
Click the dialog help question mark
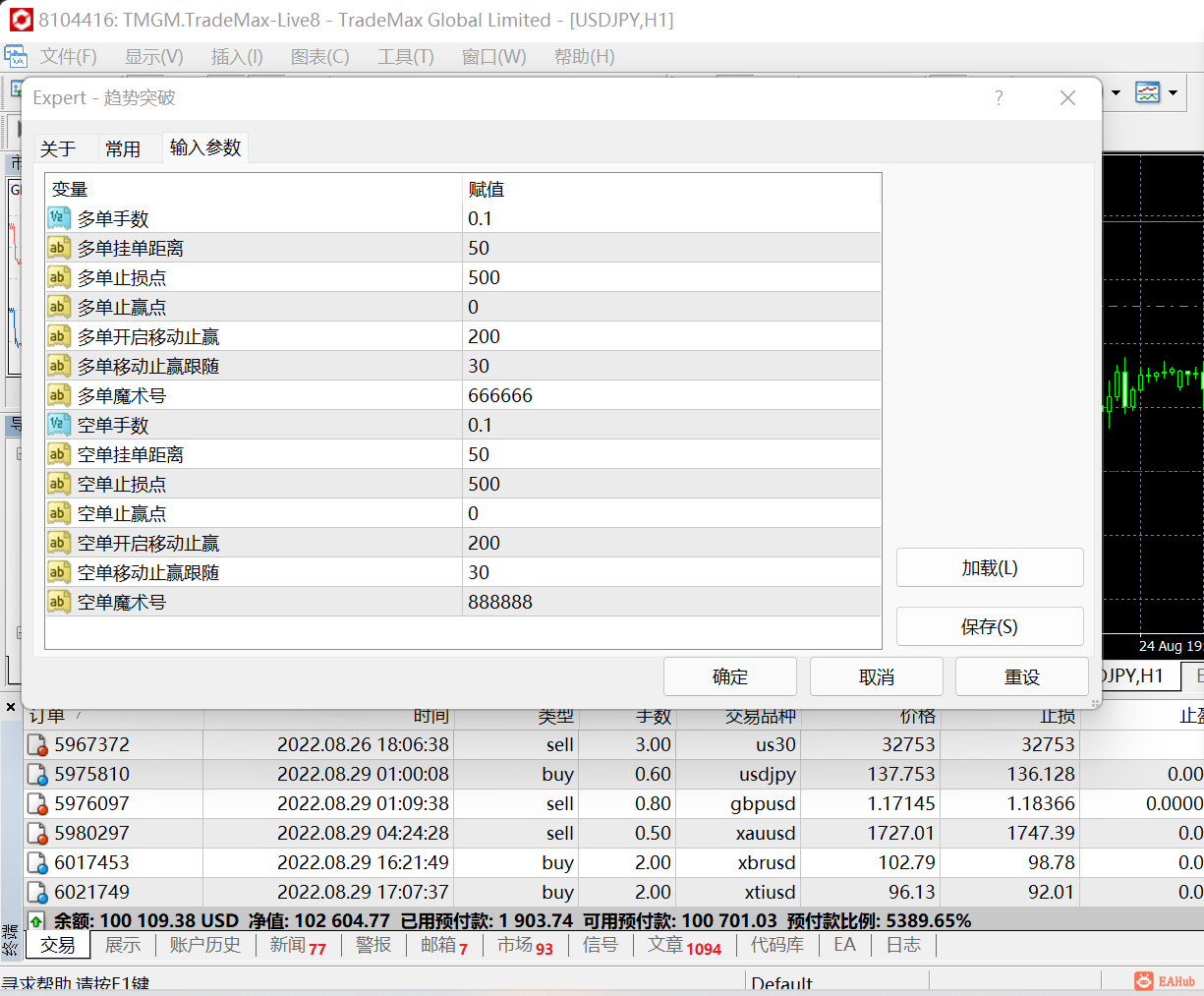(x=999, y=98)
